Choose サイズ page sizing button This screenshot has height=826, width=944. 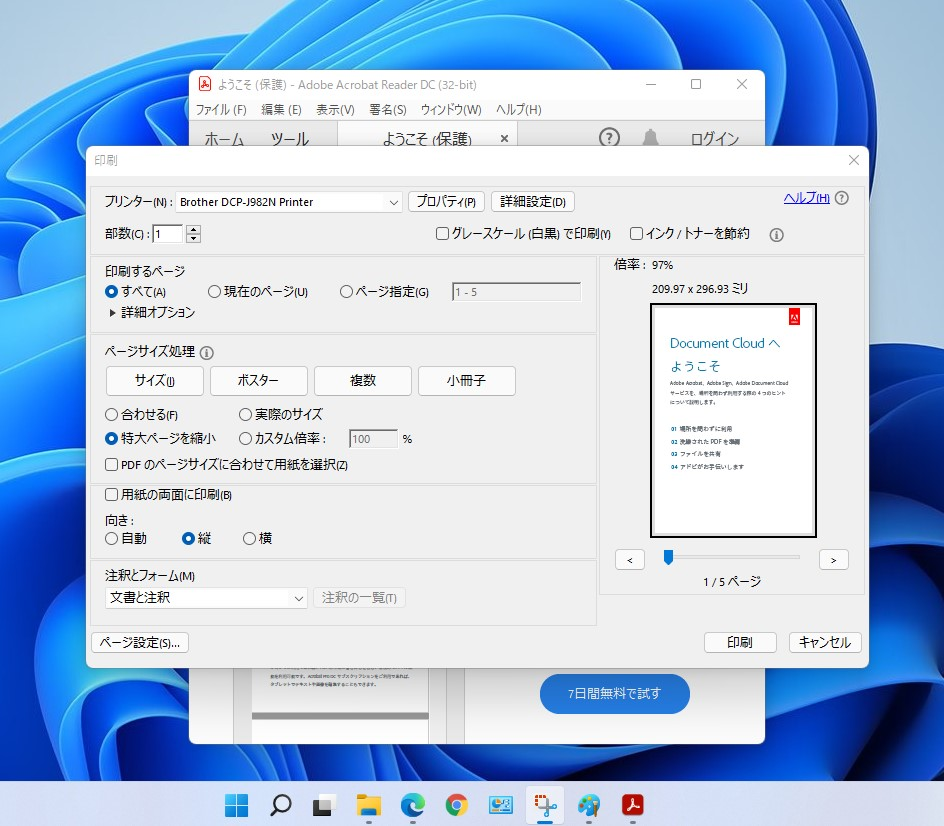pyautogui.click(x=155, y=381)
